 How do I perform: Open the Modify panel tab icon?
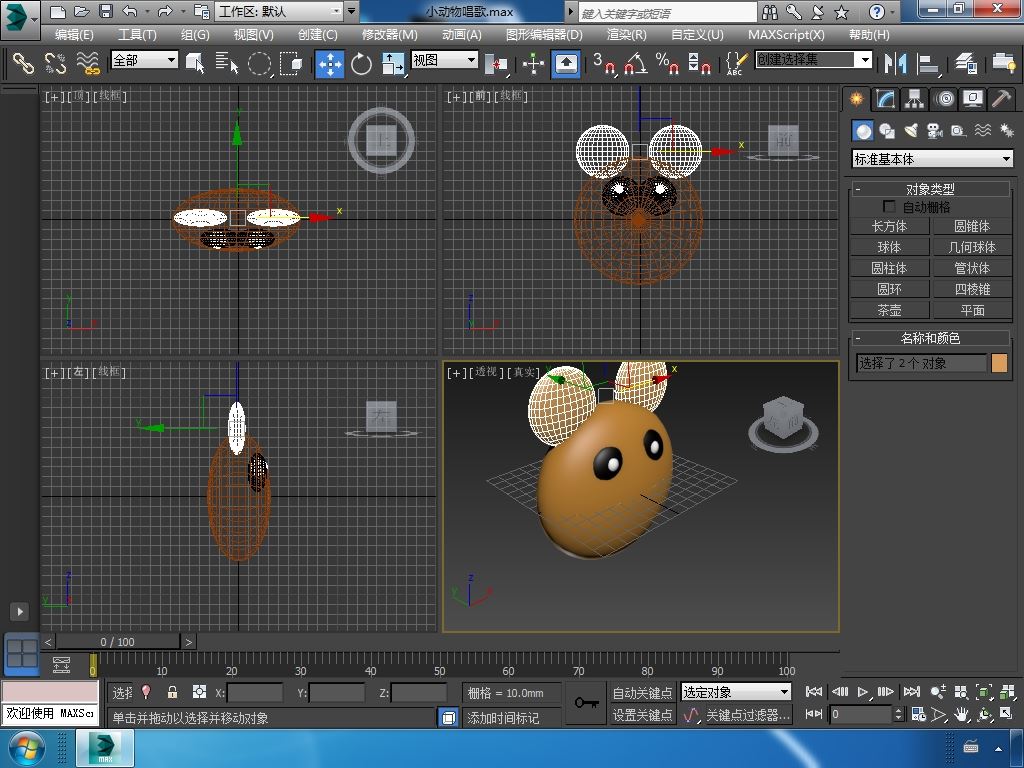tap(885, 99)
